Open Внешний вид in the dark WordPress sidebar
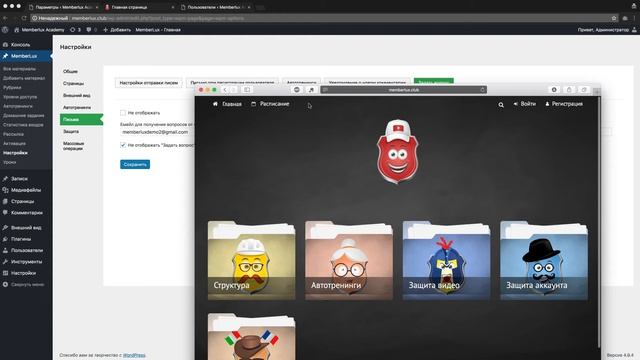The width and height of the screenshot is (640, 360). [26, 227]
